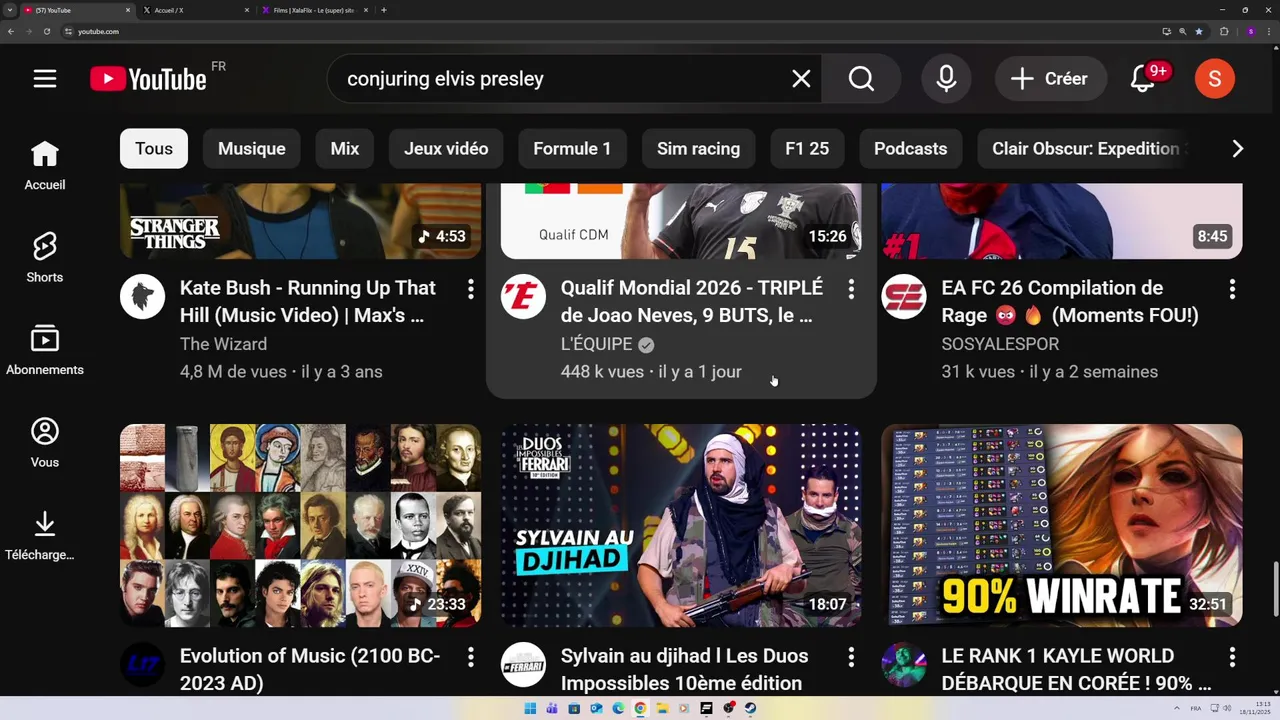Select the Jeux vidéo filter chip
This screenshot has height=720, width=1280.
point(446,149)
